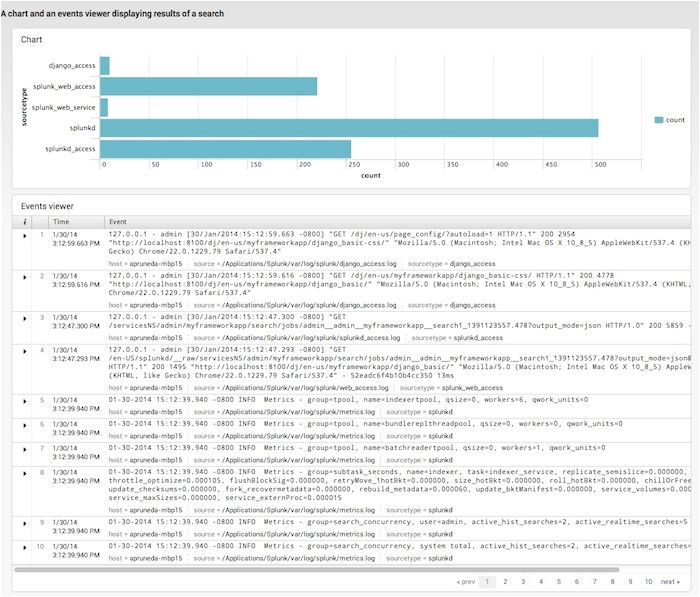This screenshot has width=700, height=597.
Task: Click the 'count' horizontal axis title
Action: [371, 176]
